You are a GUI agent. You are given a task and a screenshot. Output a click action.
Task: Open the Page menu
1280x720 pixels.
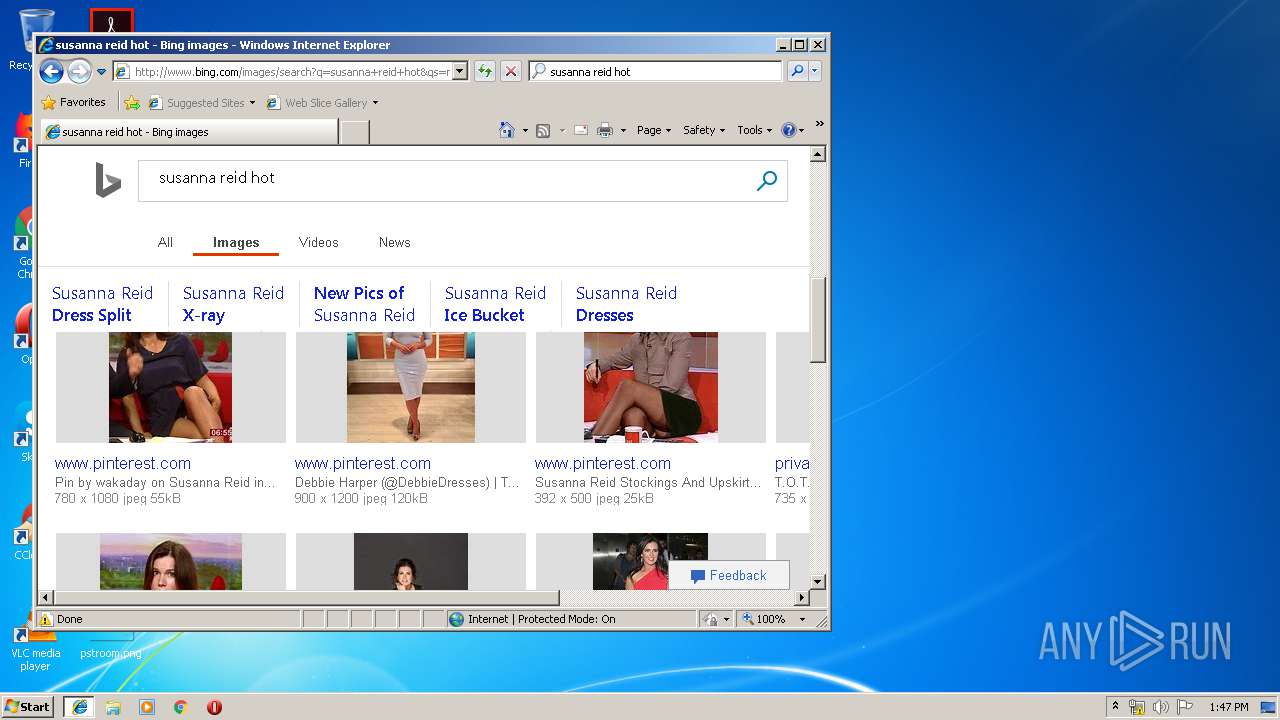[654, 130]
